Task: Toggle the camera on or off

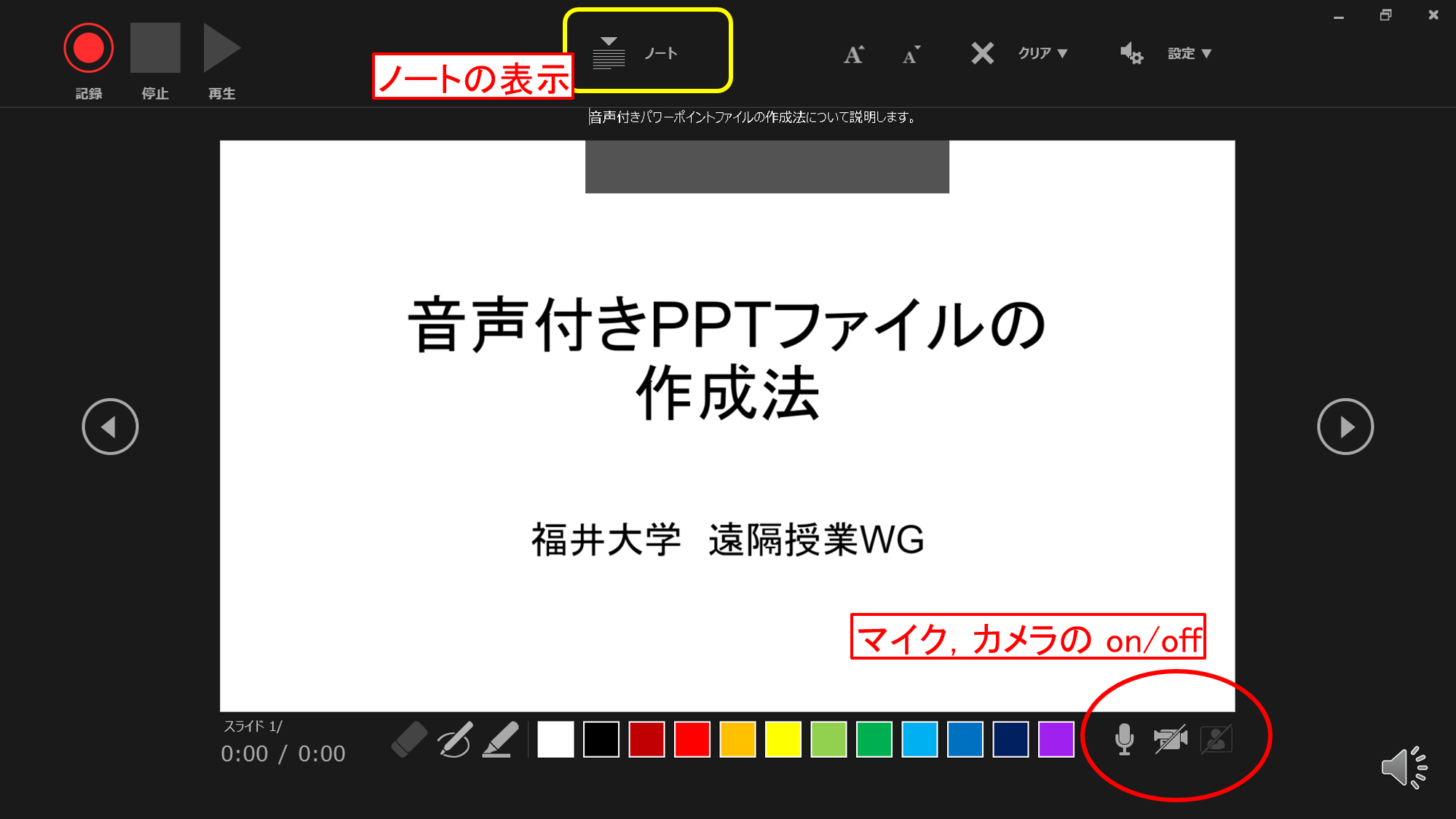Action: click(x=1171, y=740)
